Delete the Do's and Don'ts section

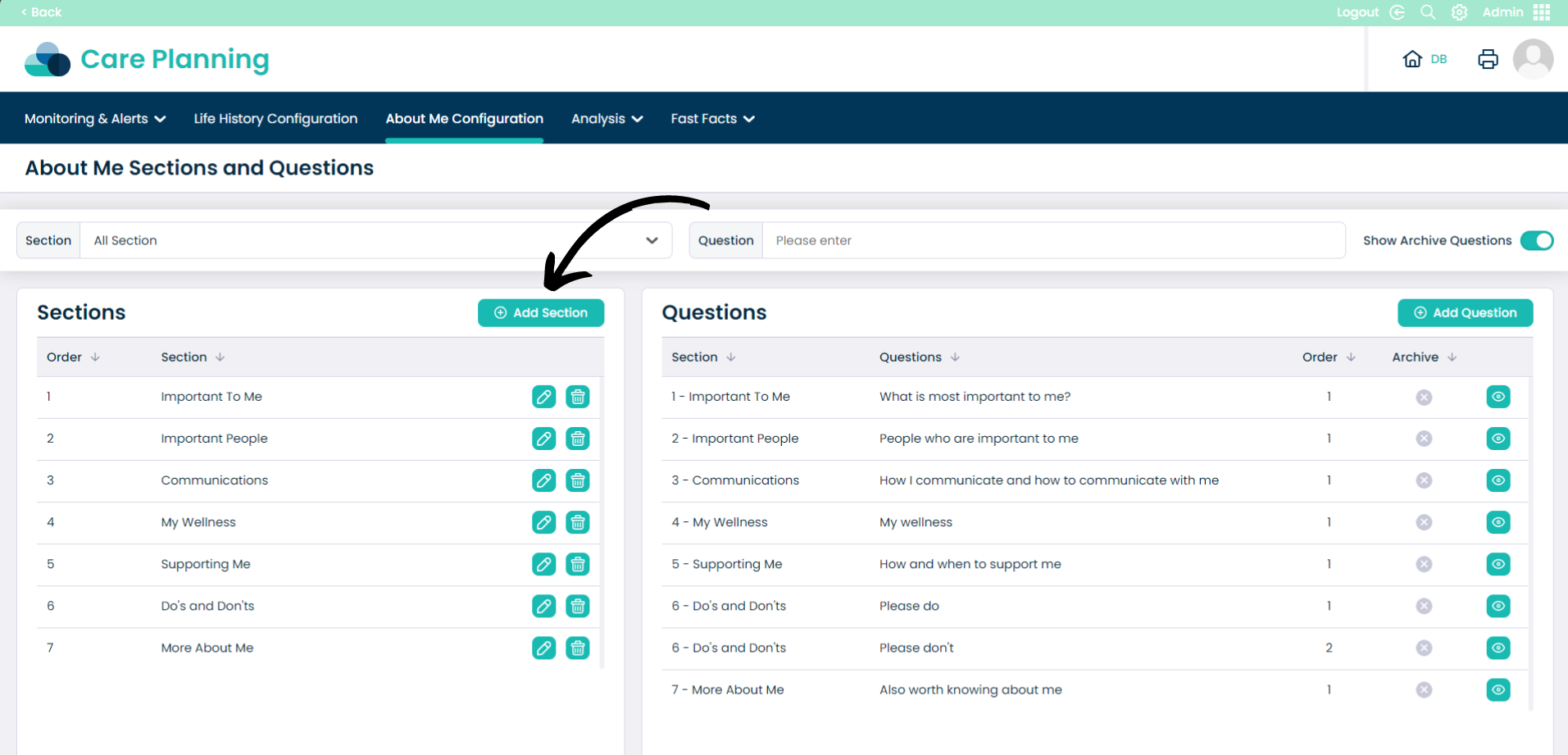(x=578, y=606)
